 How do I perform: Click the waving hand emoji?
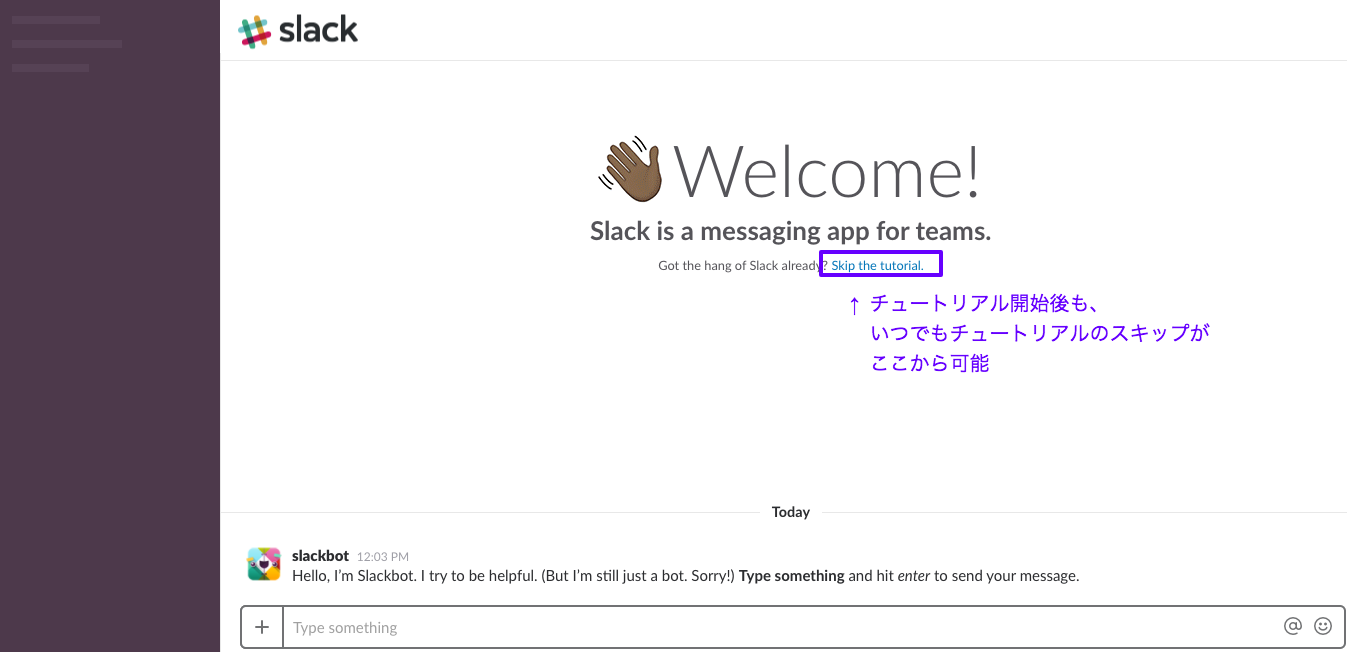pyautogui.click(x=631, y=169)
